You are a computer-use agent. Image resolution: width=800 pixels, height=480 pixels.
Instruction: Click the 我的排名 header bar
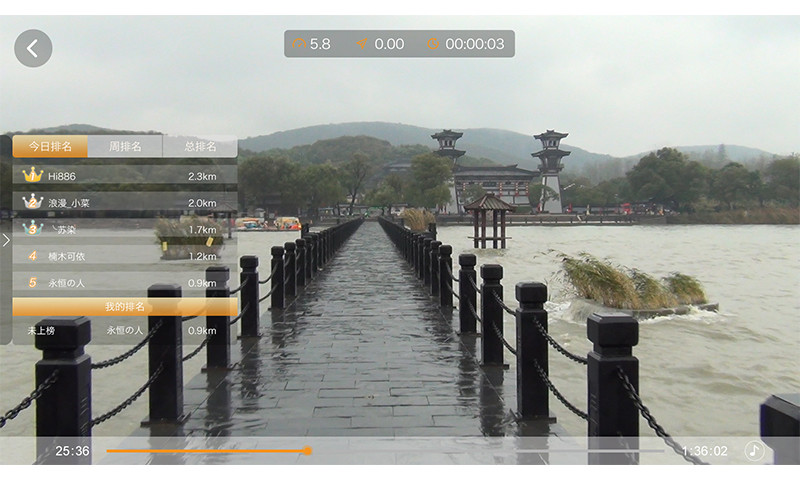tap(125, 306)
